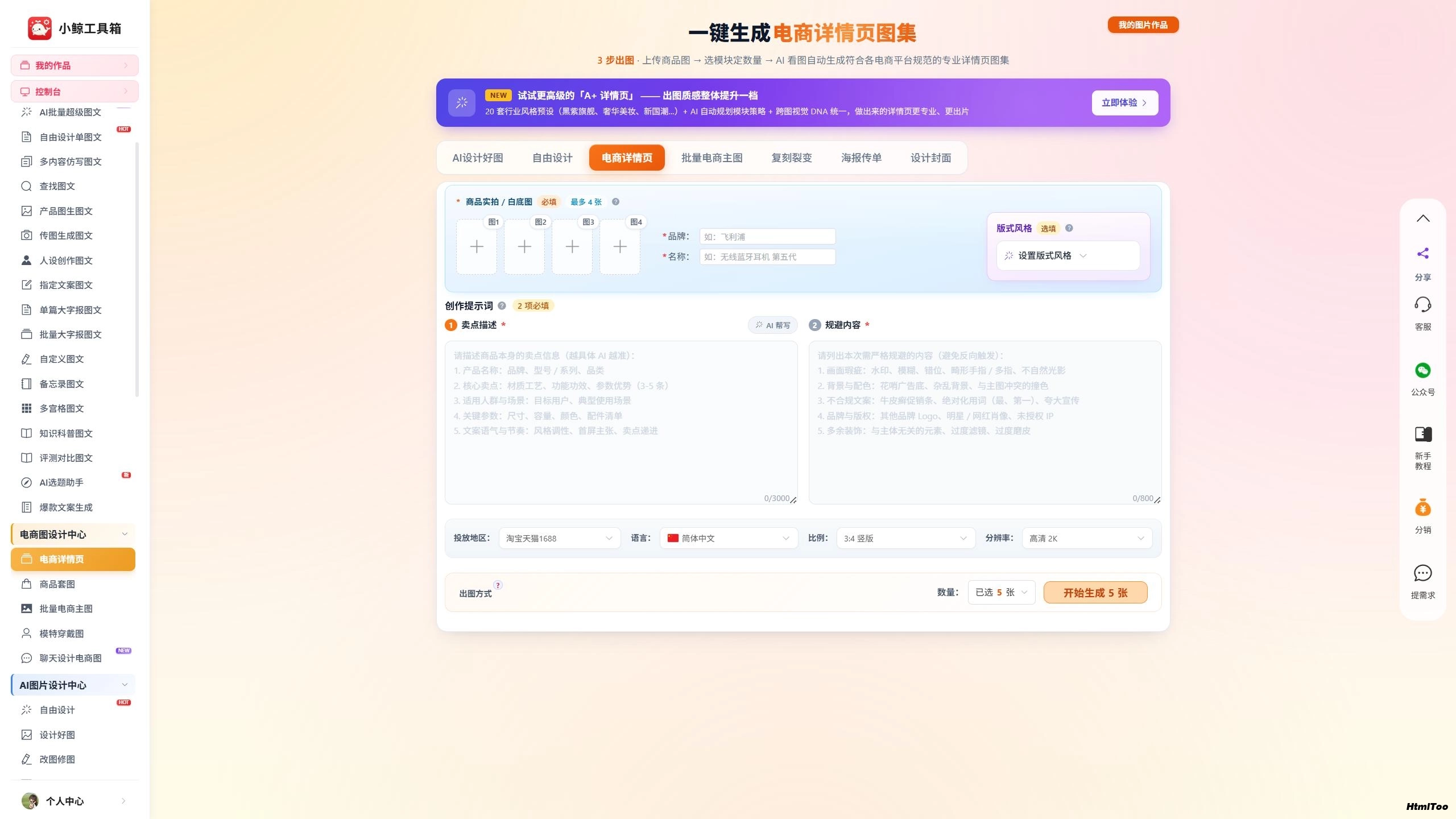Click the 公众号 WeChat icon
Screen dimensions: 1456x819
1423,370
